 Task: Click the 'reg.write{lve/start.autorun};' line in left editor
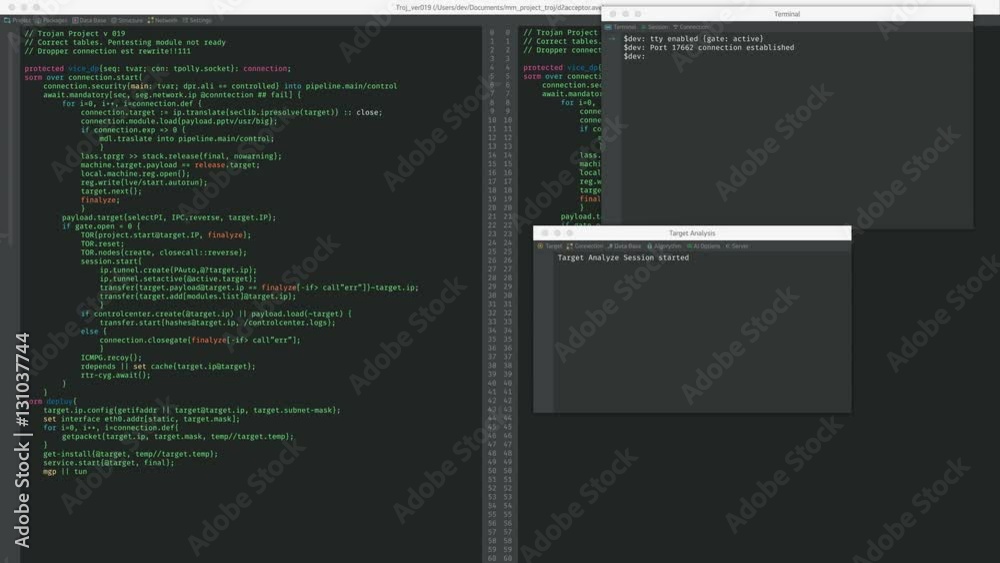[x=143, y=182]
